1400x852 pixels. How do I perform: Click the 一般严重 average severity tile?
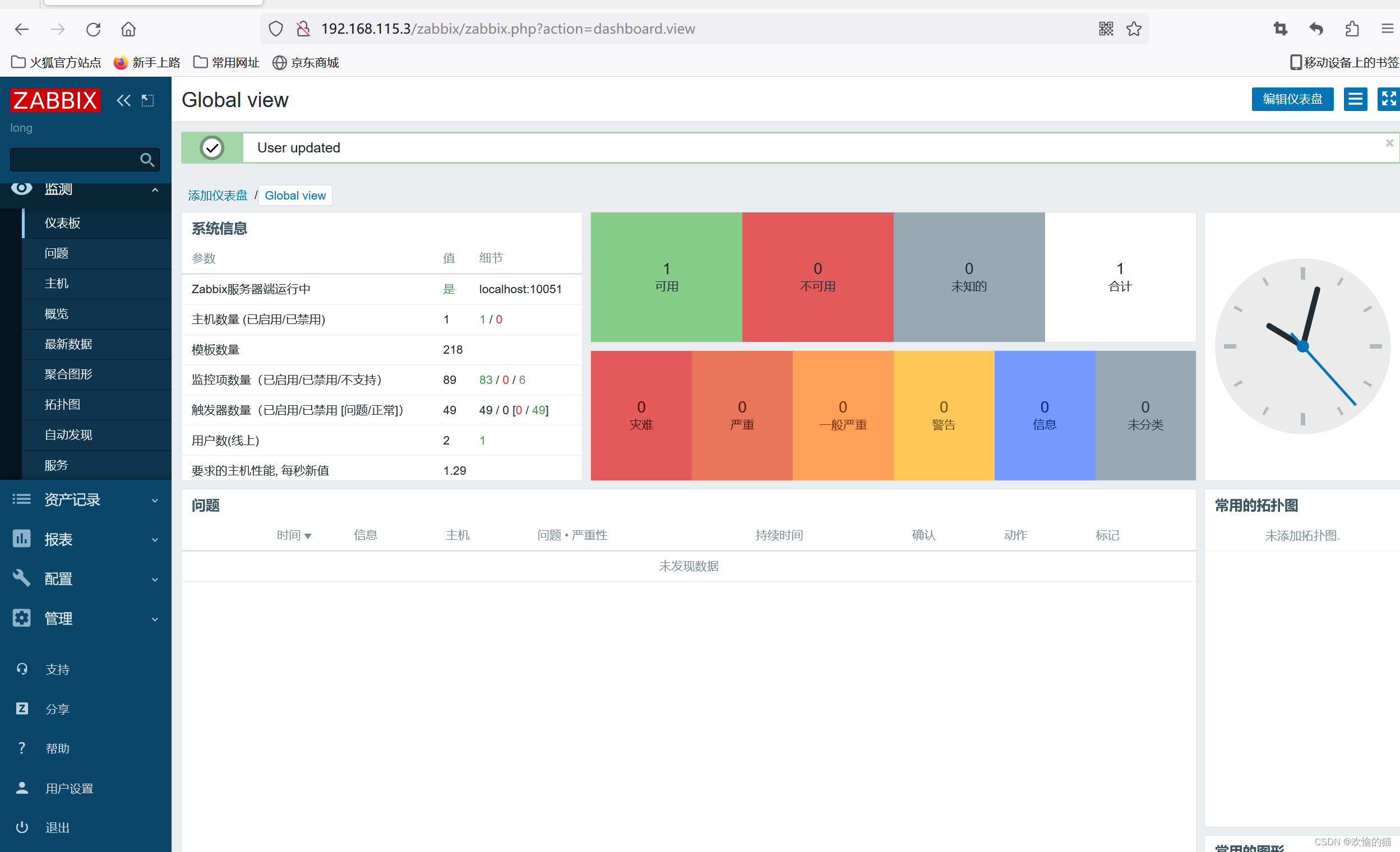pyautogui.click(x=843, y=416)
